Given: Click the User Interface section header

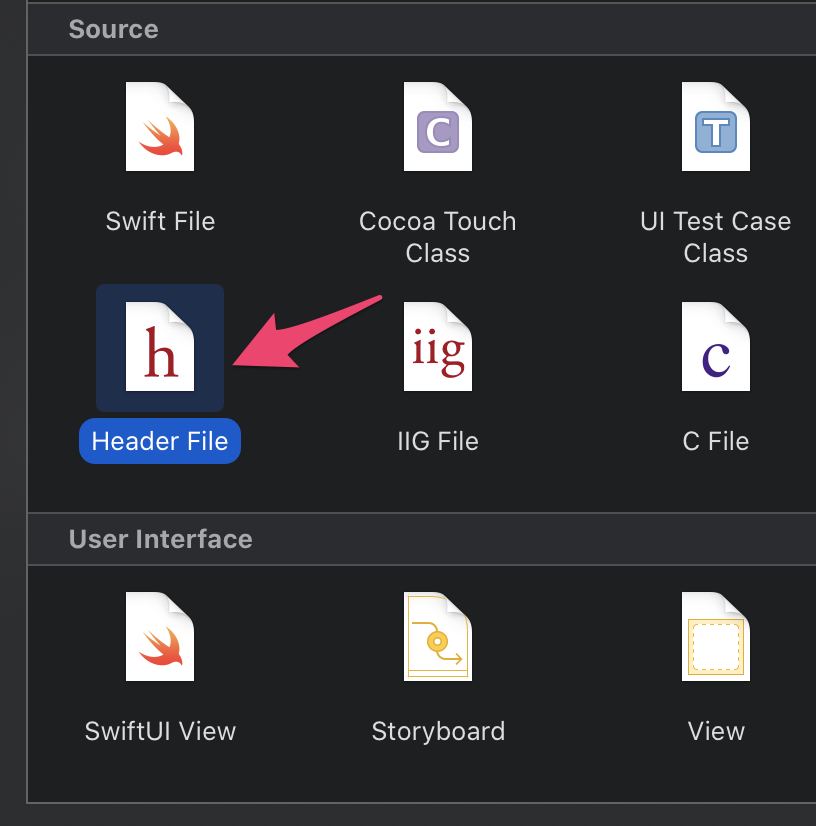Looking at the screenshot, I should click(x=160, y=539).
